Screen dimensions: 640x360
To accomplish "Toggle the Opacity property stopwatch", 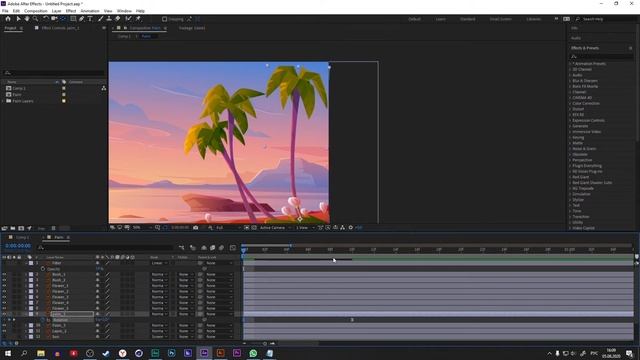I will coord(43,269).
